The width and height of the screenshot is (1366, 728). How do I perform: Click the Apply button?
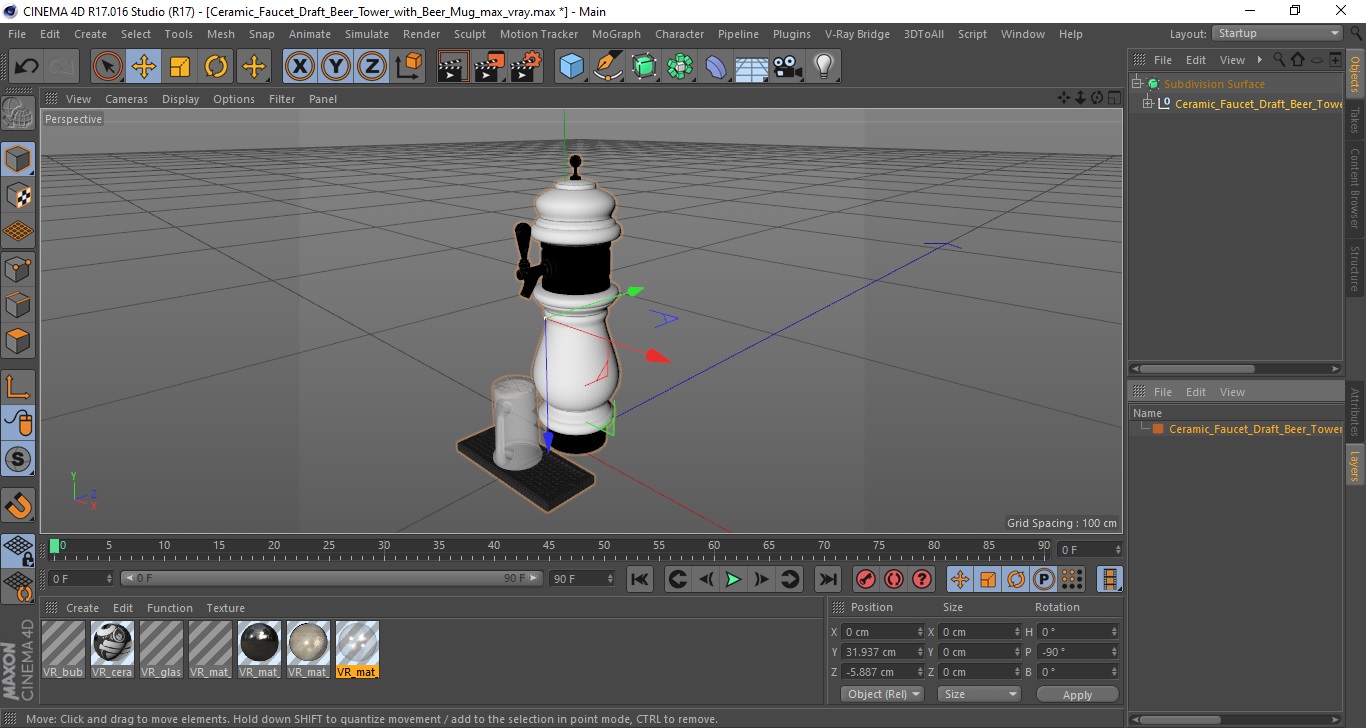click(1077, 694)
